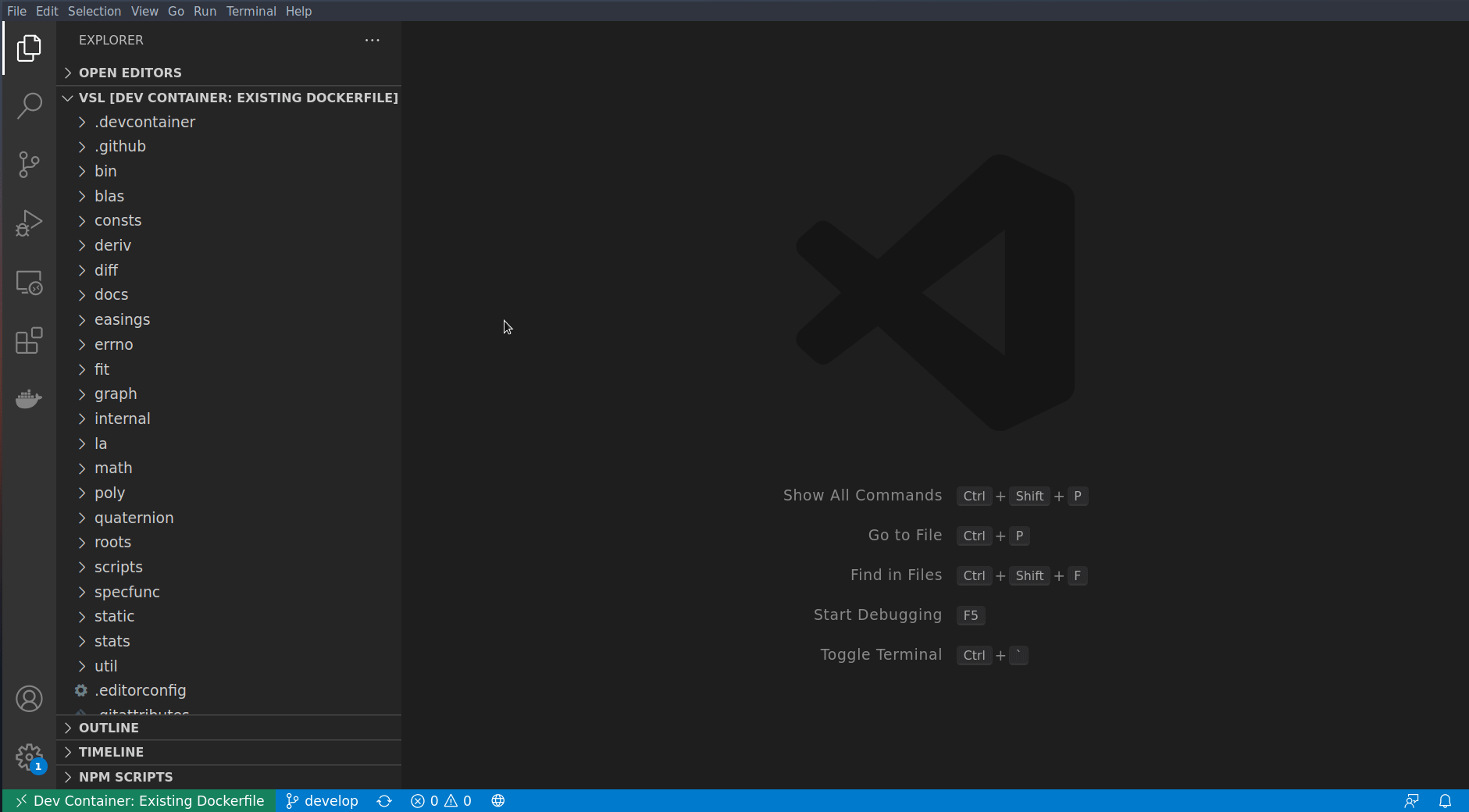Expand the easings folder
The image size is (1469, 812).
(x=229, y=320)
